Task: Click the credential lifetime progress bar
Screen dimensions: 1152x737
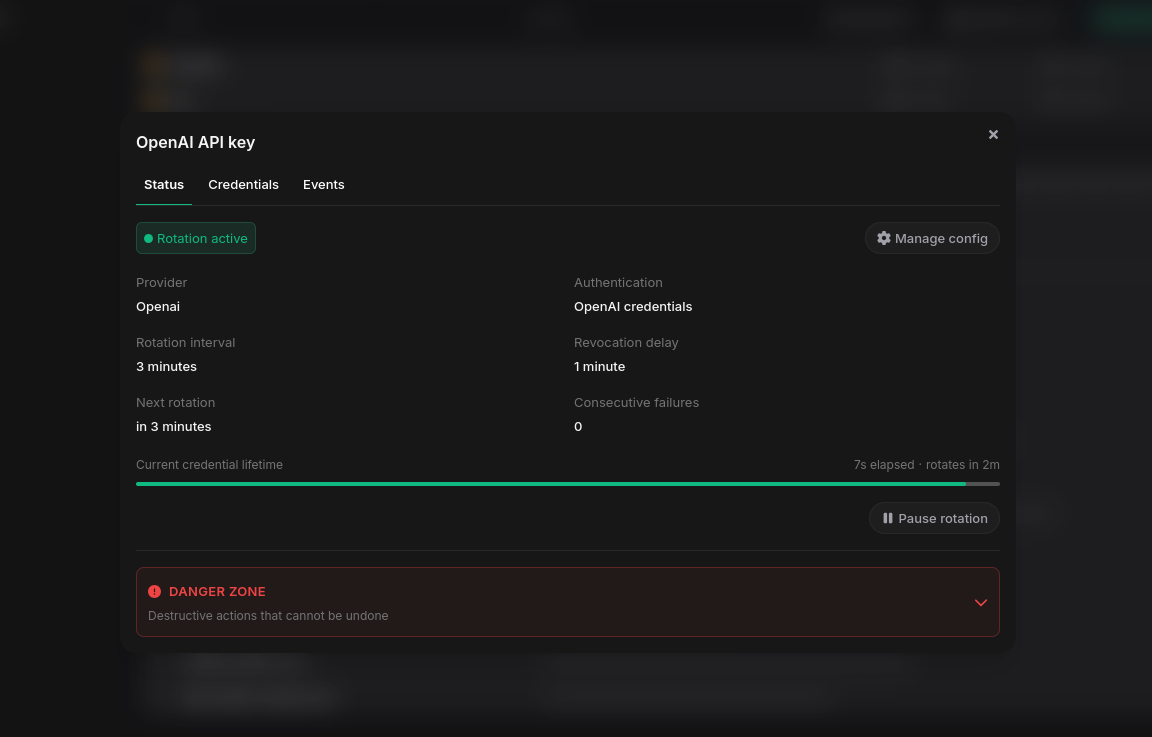Action: click(567, 484)
